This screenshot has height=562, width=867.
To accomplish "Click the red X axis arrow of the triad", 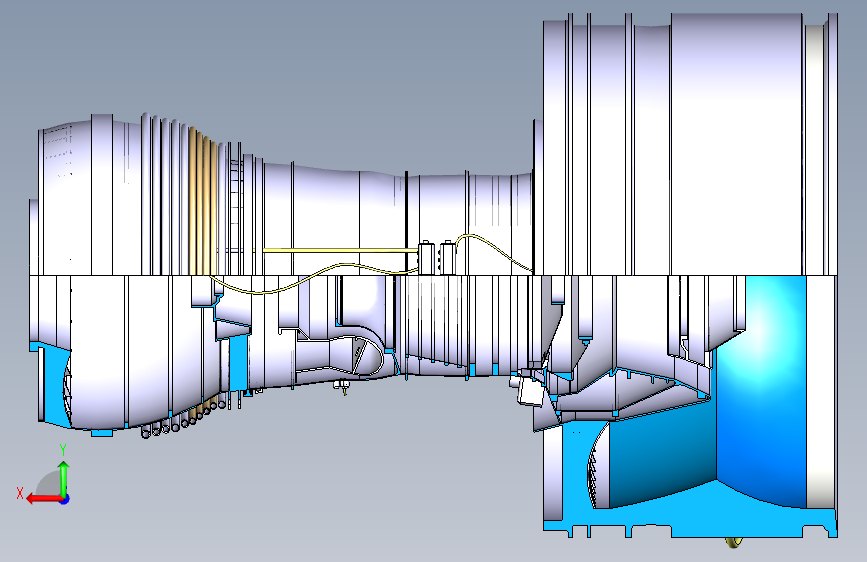I will pyautogui.click(x=43, y=499).
